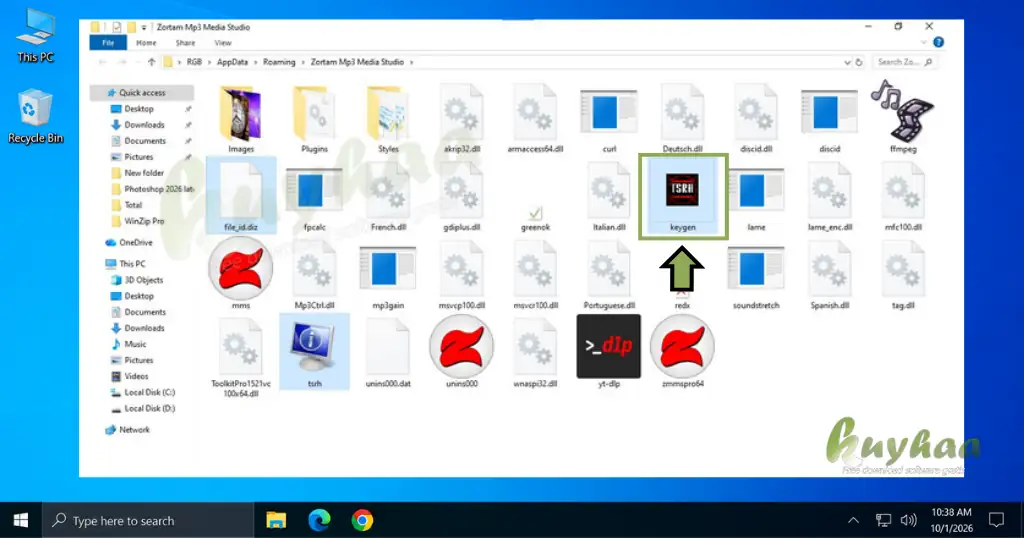
Task: Open the Plugins folder
Action: point(314,114)
